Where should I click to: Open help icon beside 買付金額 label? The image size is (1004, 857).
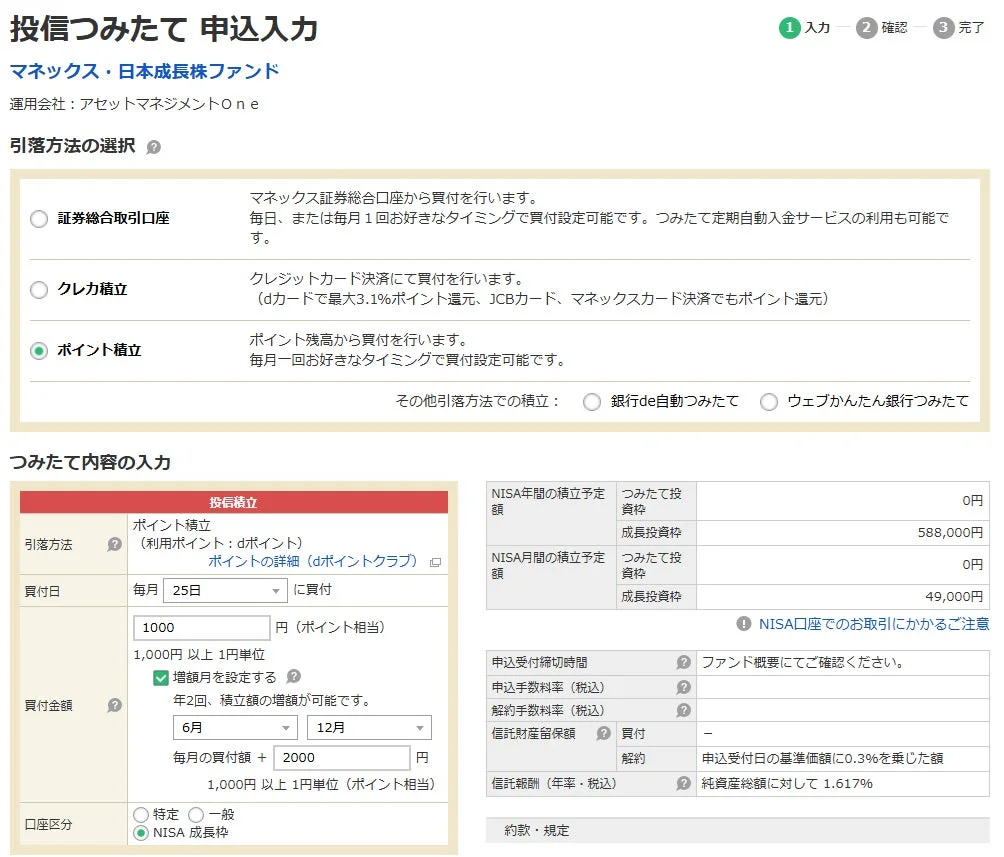pos(115,706)
